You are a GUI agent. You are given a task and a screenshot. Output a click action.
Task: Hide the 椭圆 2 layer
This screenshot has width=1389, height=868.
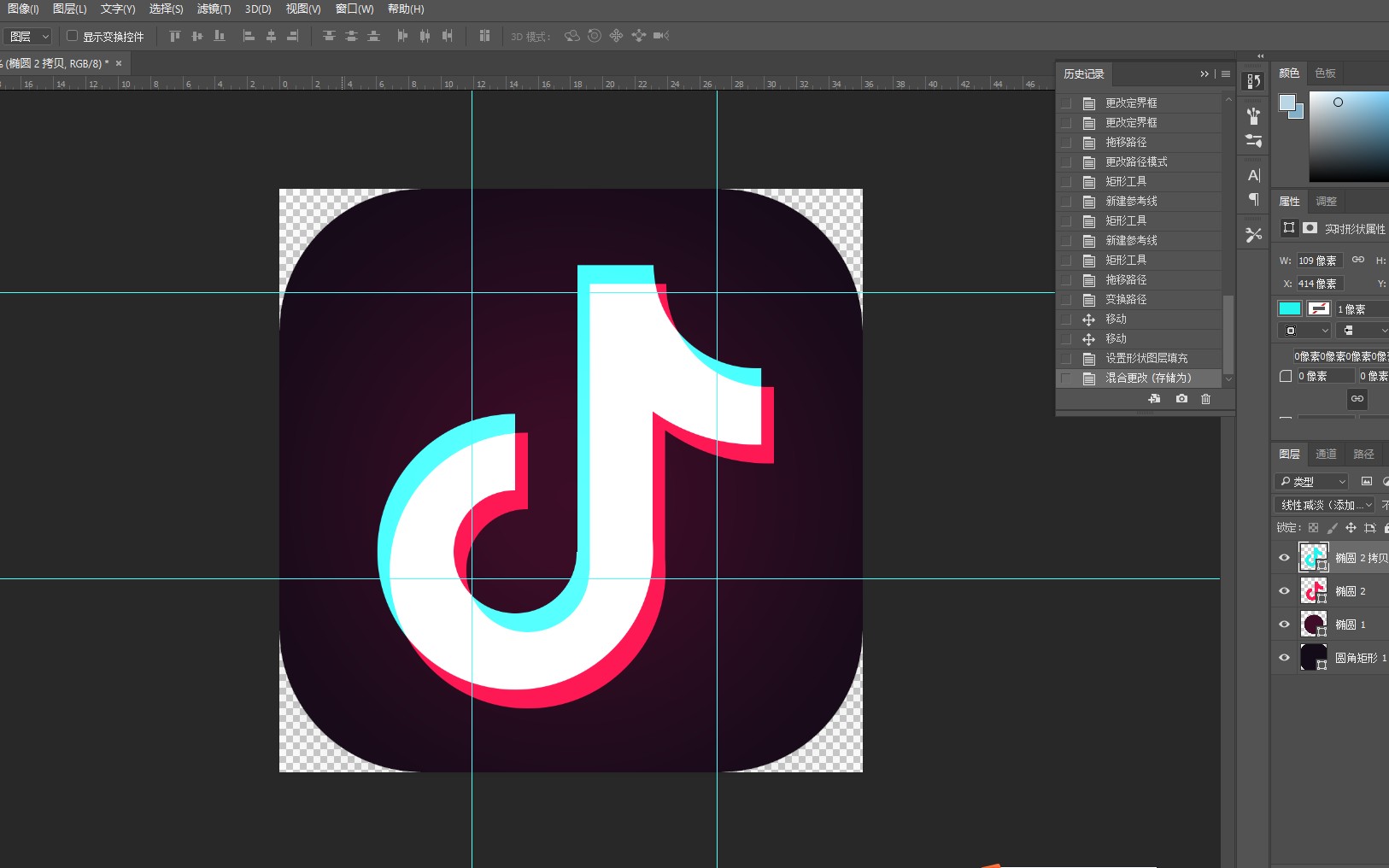(x=1284, y=591)
